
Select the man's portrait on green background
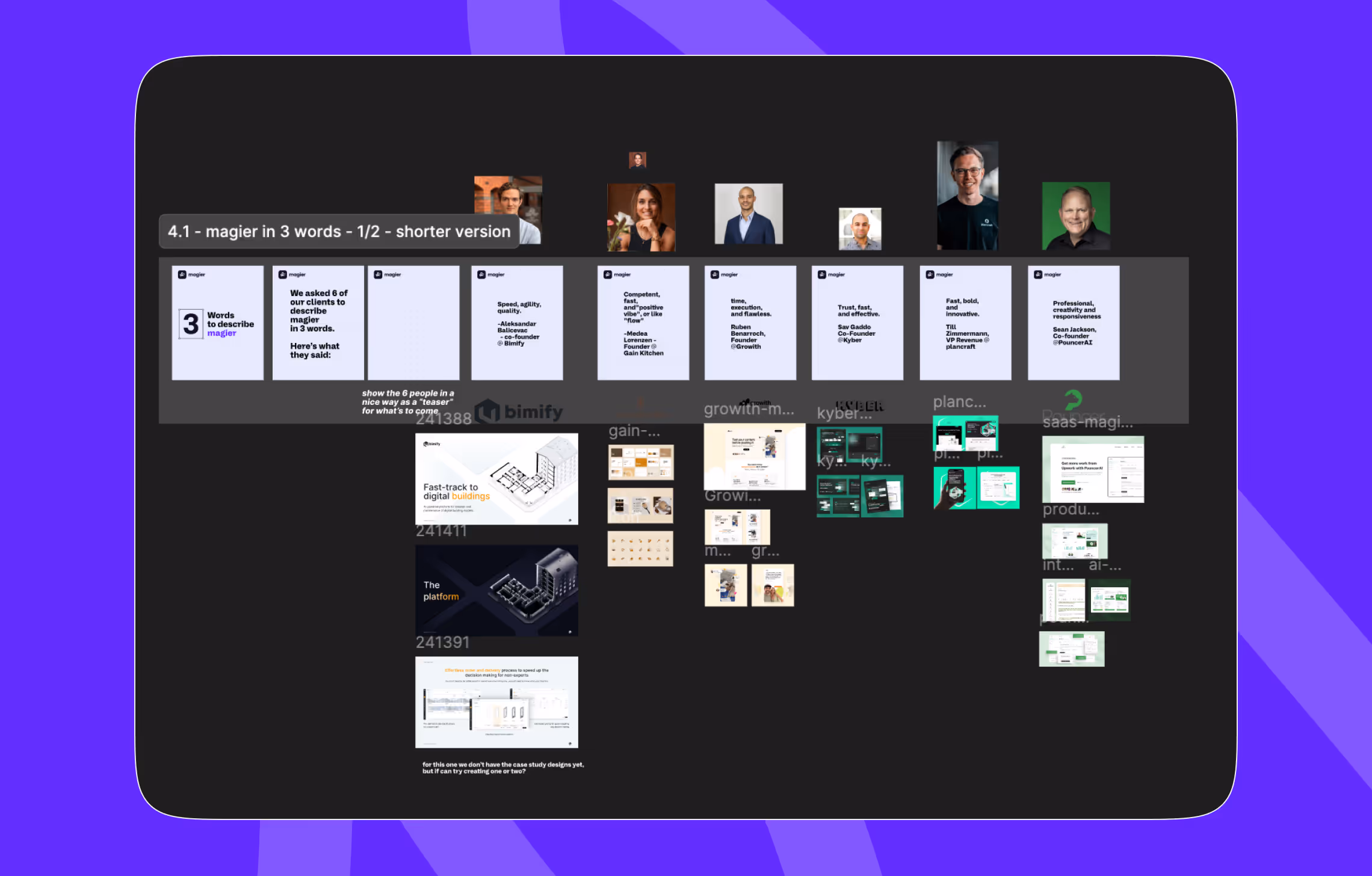click(1076, 216)
